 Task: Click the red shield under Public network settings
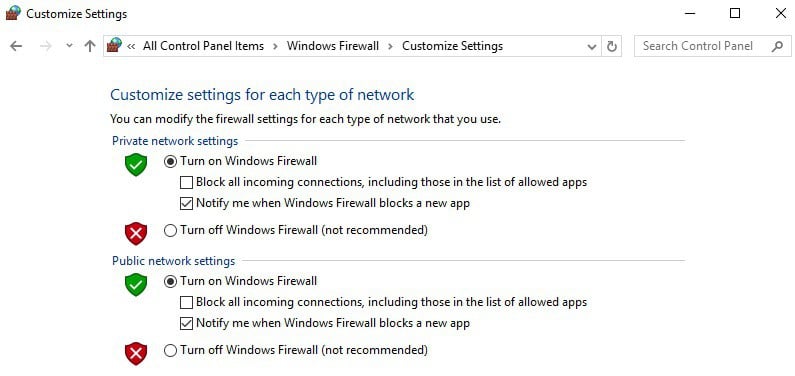point(136,354)
